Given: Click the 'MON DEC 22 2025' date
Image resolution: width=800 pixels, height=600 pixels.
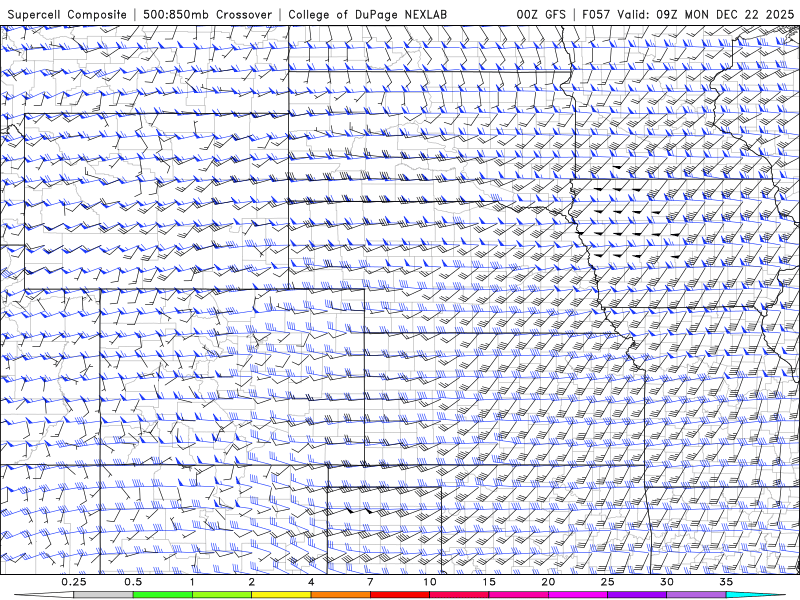Looking at the screenshot, I should (739, 14).
